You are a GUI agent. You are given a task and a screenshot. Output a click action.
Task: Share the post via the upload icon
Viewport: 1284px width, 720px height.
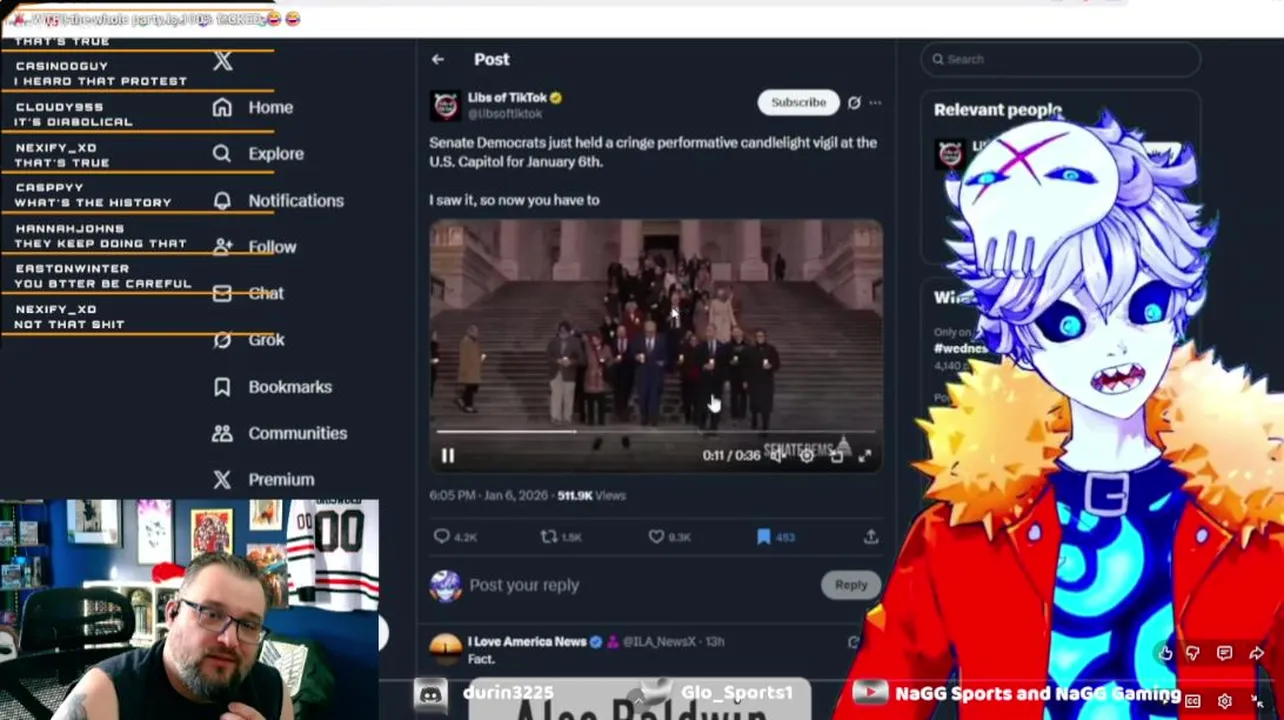click(871, 537)
